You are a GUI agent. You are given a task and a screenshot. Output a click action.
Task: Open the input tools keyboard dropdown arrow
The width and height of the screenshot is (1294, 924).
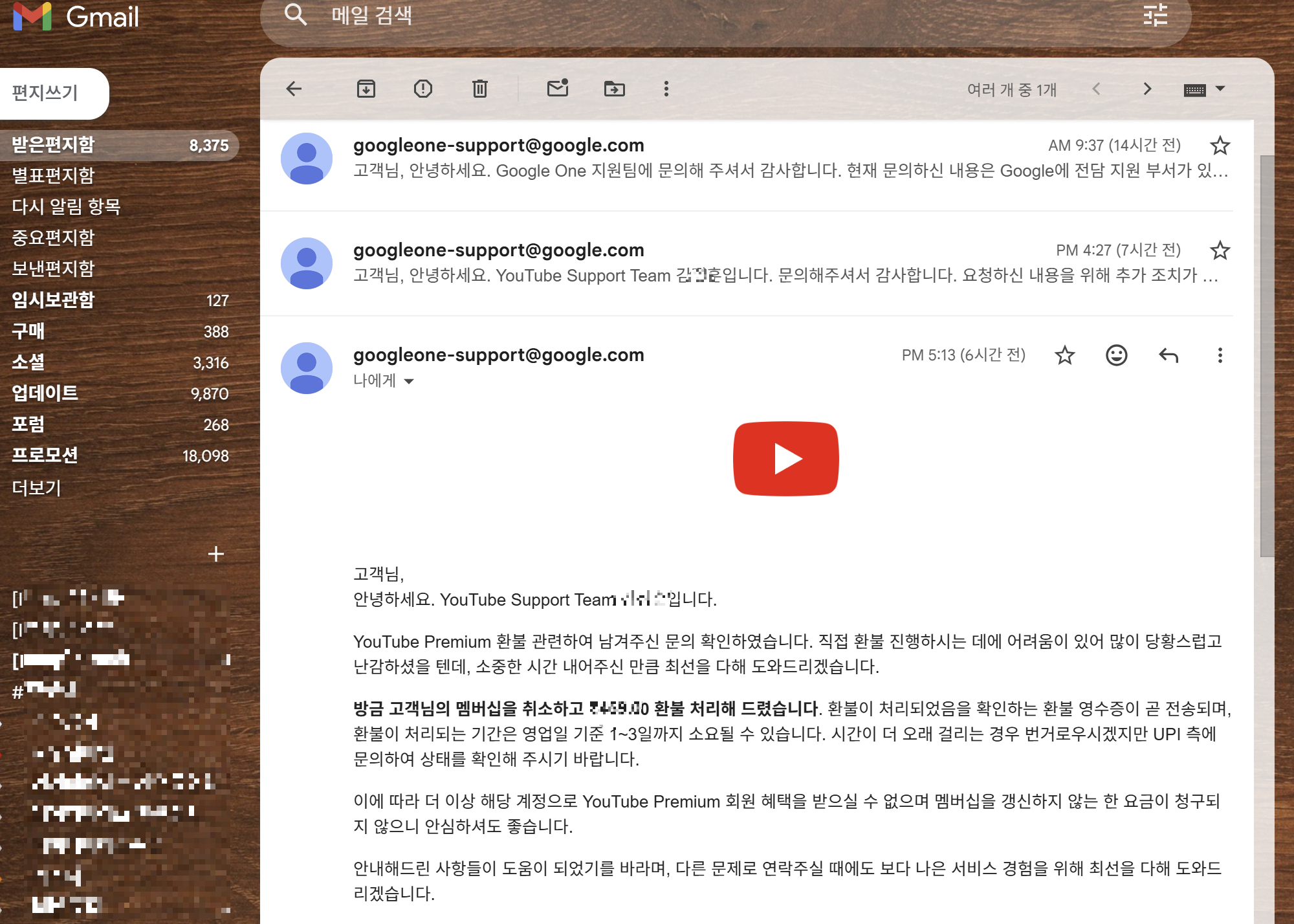click(x=1220, y=89)
